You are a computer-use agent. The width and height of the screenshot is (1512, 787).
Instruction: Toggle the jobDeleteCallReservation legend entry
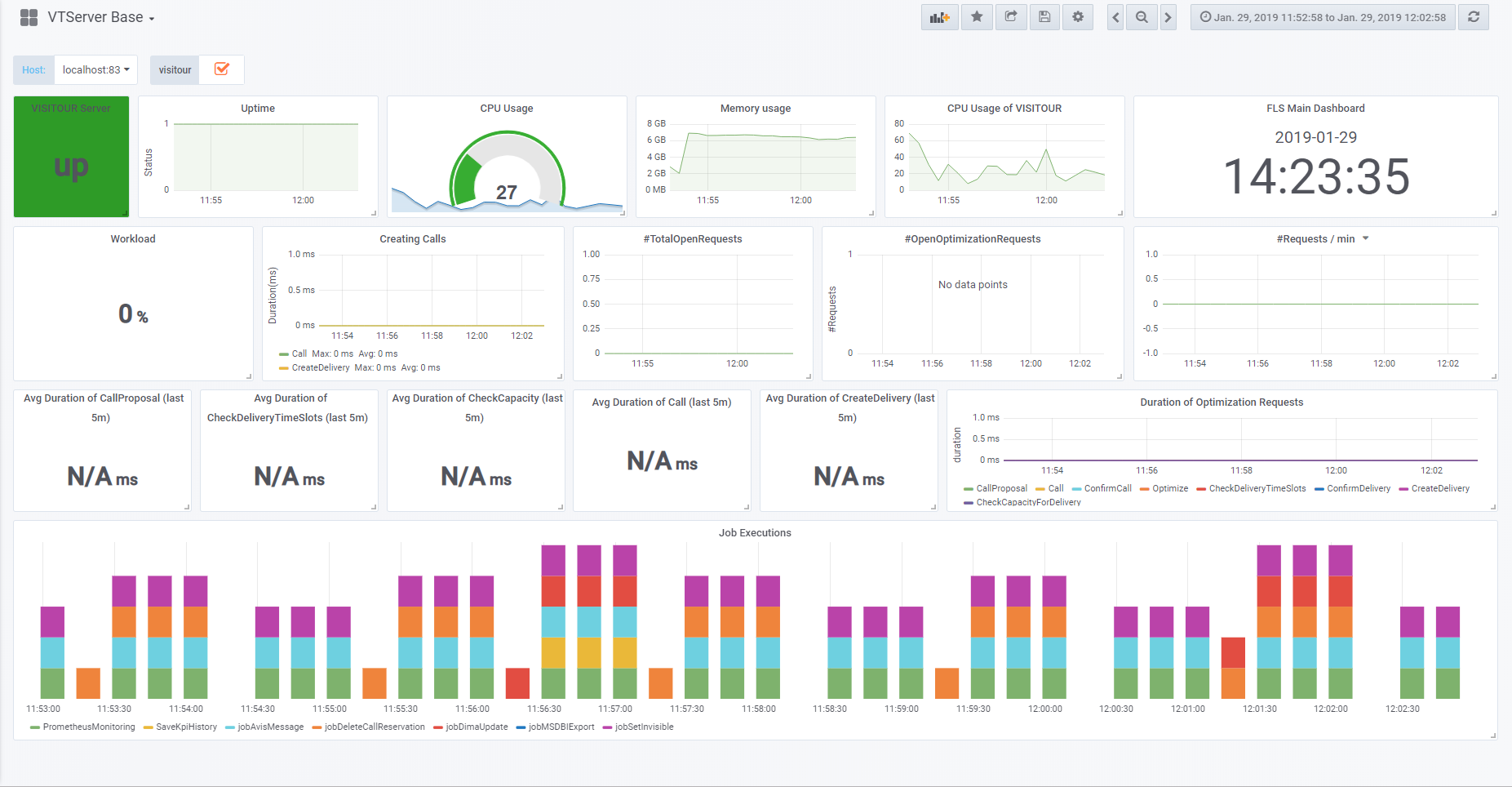tap(375, 727)
